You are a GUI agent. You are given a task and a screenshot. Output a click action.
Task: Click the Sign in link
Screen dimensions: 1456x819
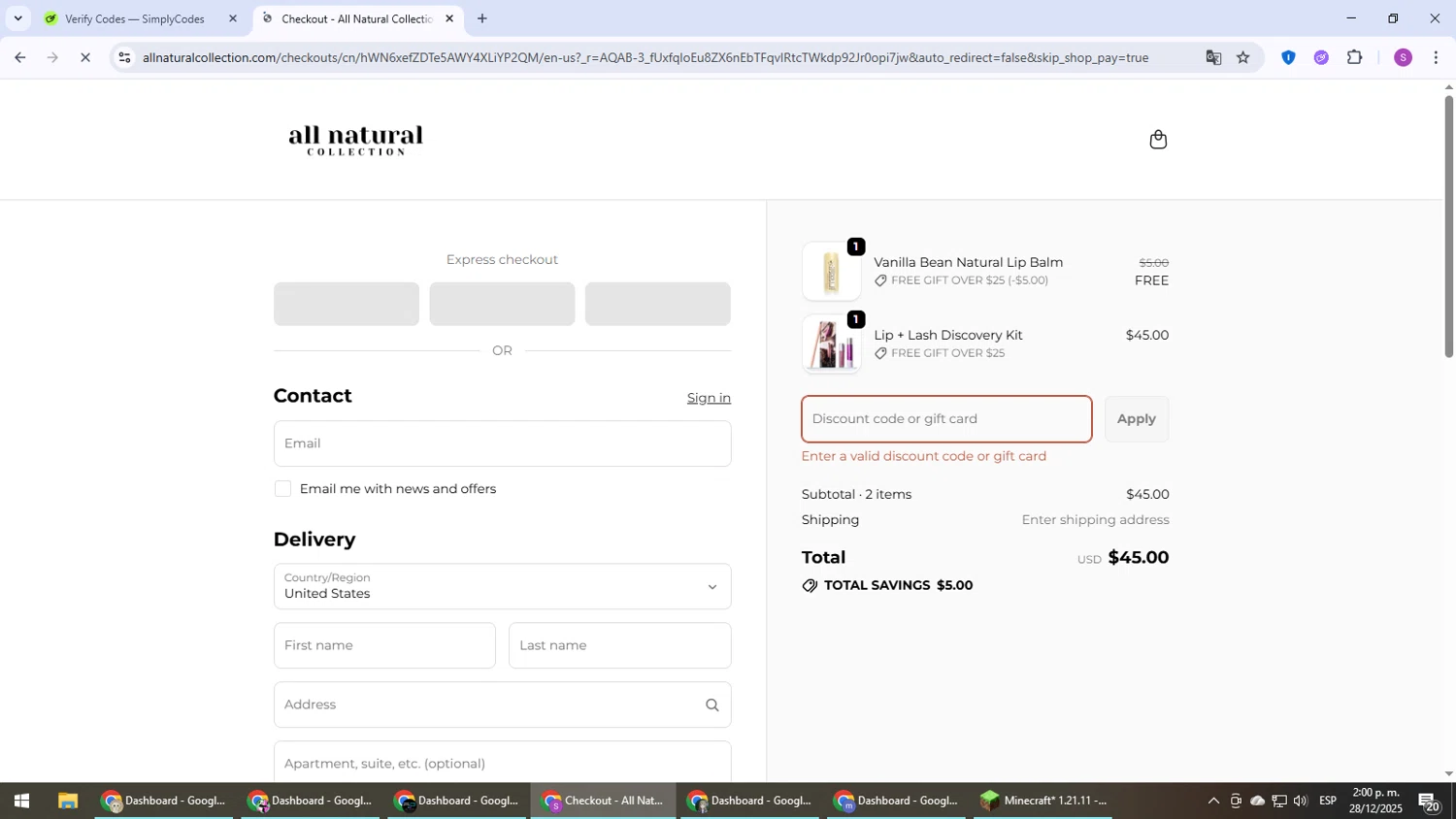click(709, 398)
